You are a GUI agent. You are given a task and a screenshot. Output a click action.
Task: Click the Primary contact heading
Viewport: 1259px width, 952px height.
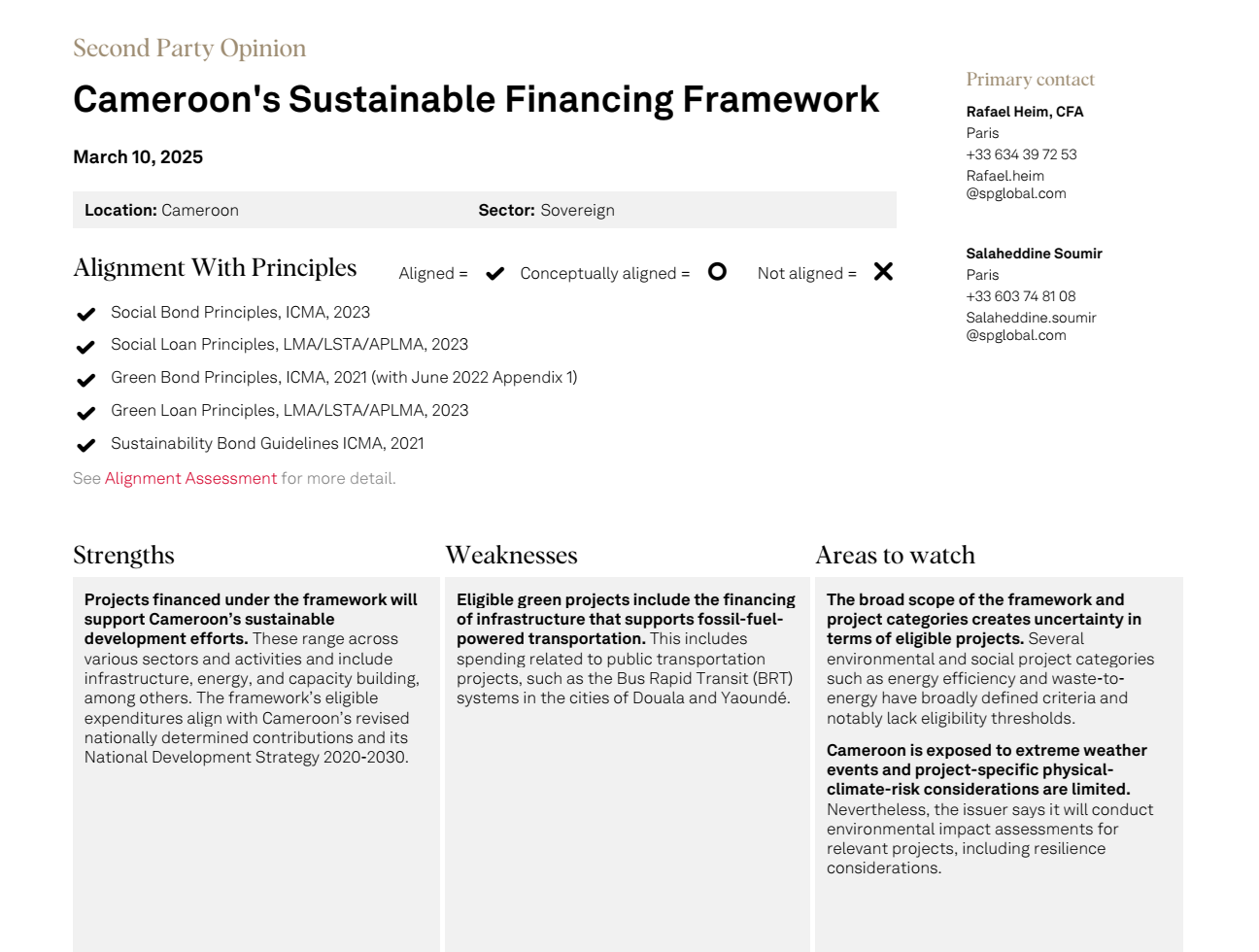[1030, 80]
